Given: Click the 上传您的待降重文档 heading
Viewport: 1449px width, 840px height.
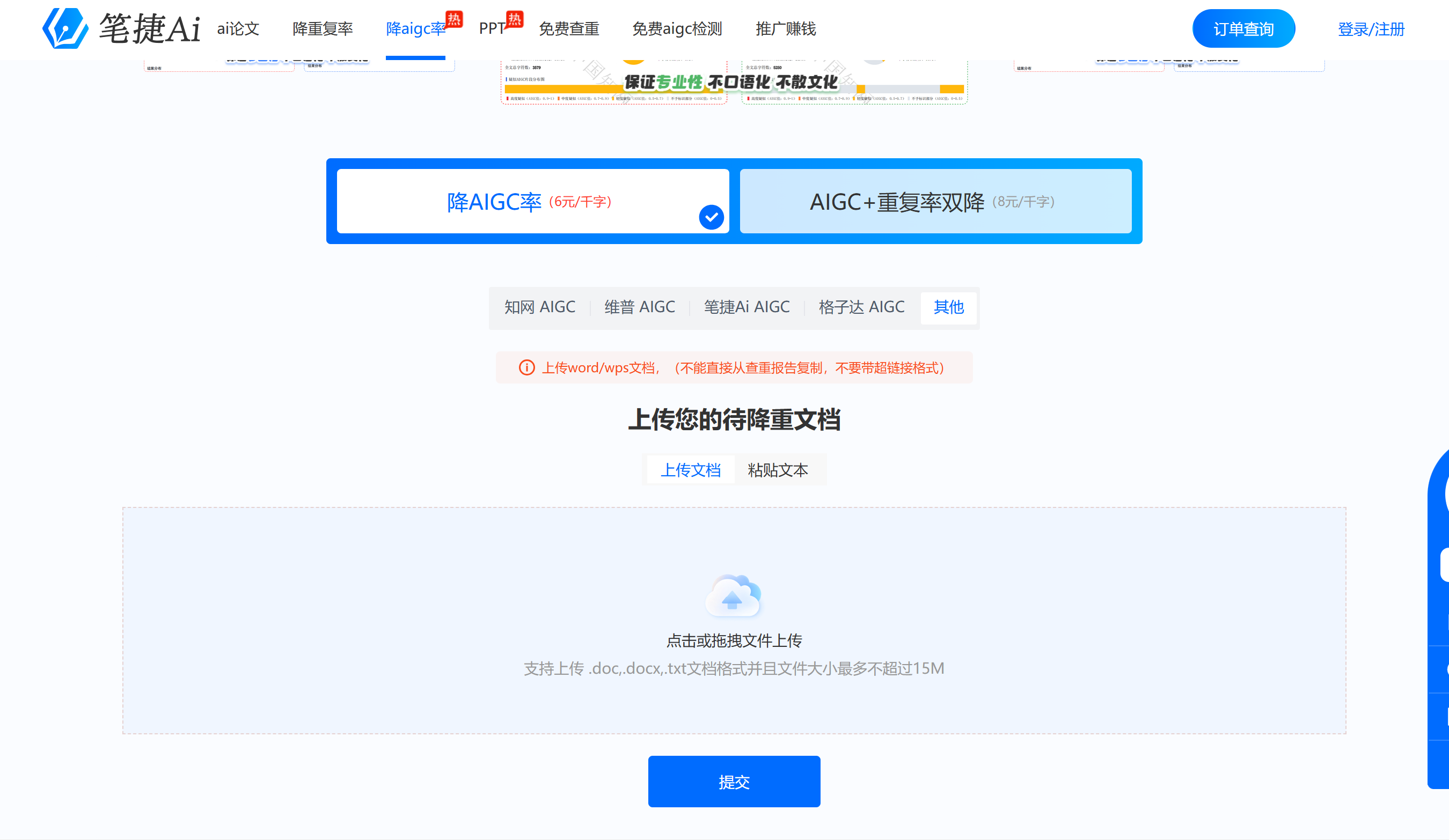Looking at the screenshot, I should tap(734, 419).
